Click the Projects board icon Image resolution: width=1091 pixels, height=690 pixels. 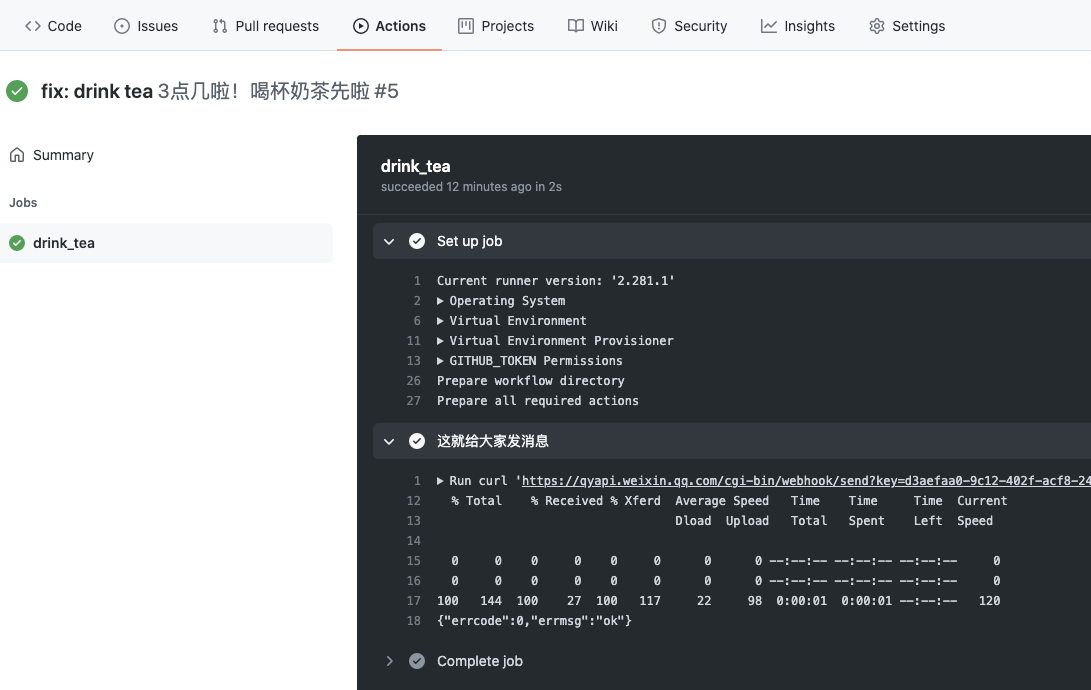pyautogui.click(x=465, y=26)
